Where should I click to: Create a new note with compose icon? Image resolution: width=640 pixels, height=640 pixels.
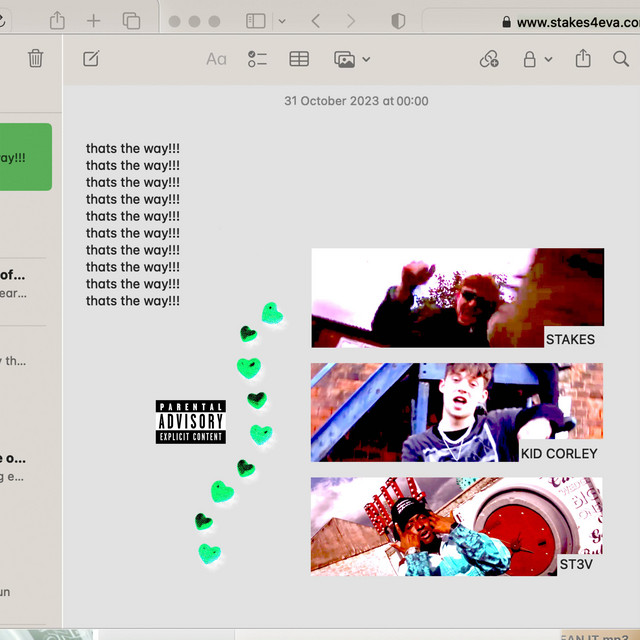(91, 59)
